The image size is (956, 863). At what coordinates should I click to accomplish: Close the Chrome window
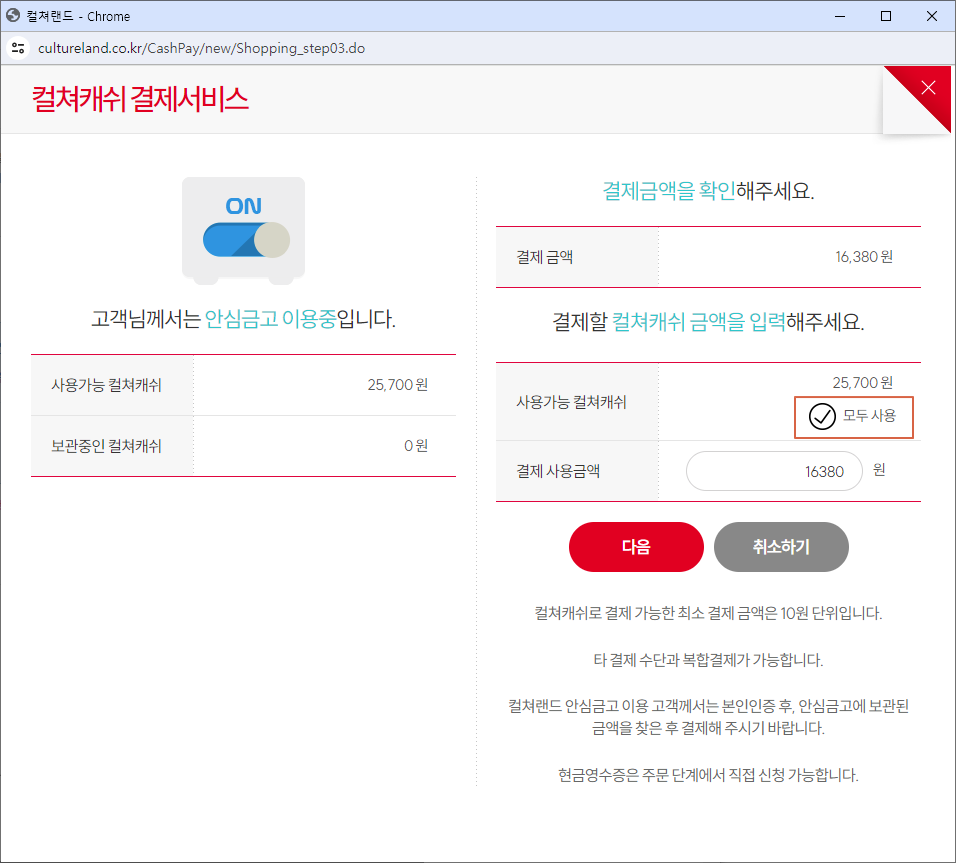point(932,16)
